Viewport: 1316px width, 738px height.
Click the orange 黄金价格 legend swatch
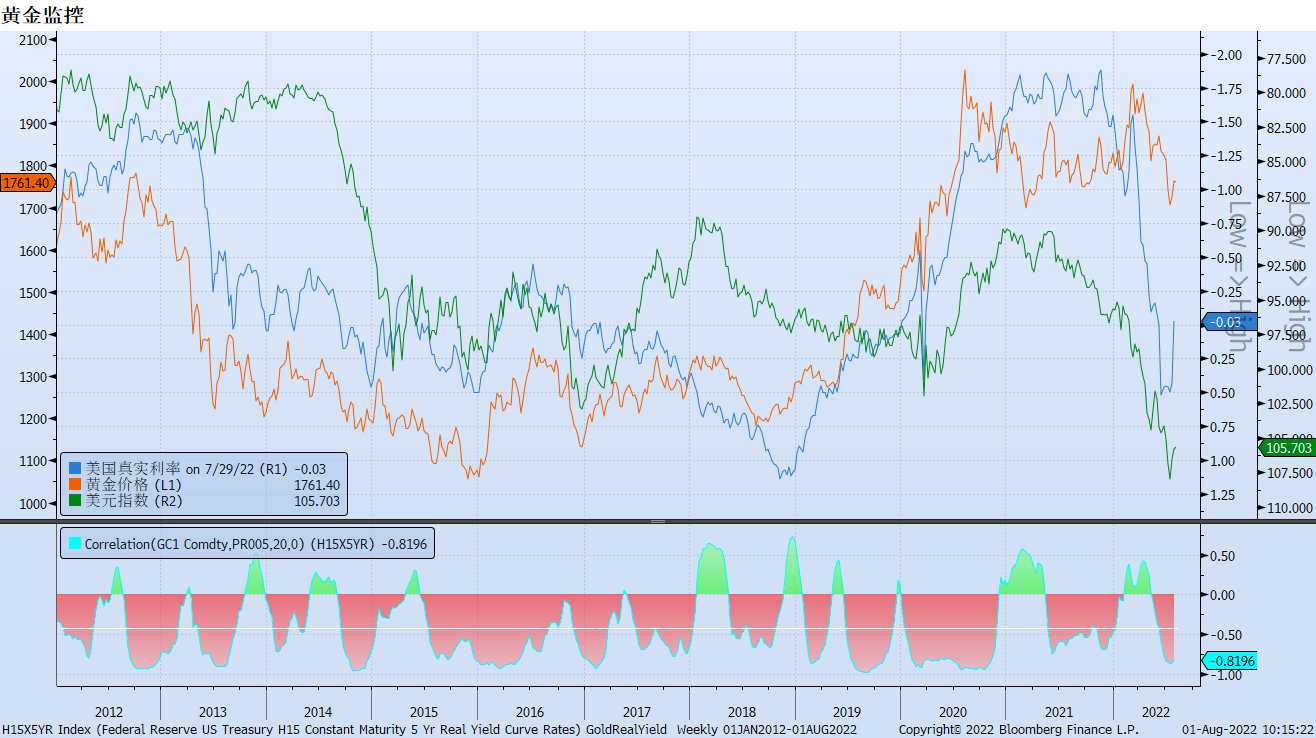75,484
